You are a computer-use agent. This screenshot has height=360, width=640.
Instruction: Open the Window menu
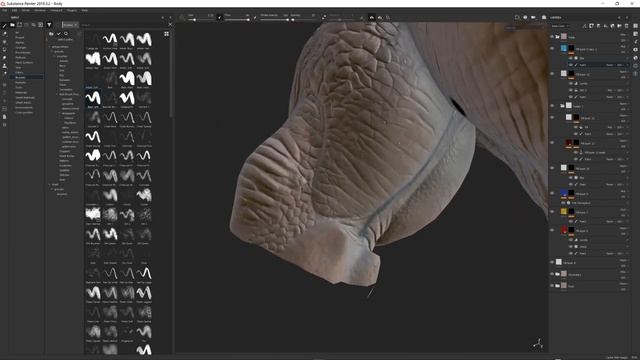point(40,10)
